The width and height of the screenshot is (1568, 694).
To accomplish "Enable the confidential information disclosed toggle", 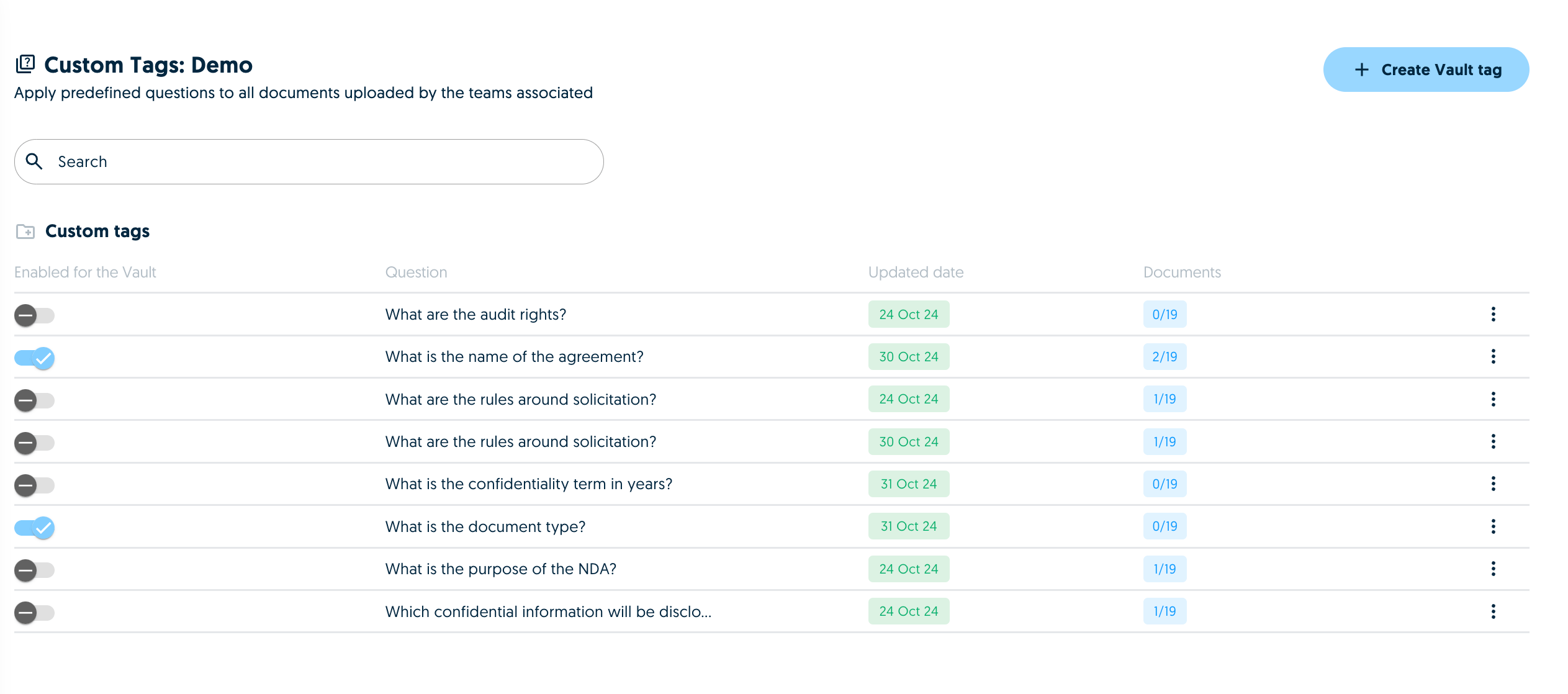I will tap(34, 613).
